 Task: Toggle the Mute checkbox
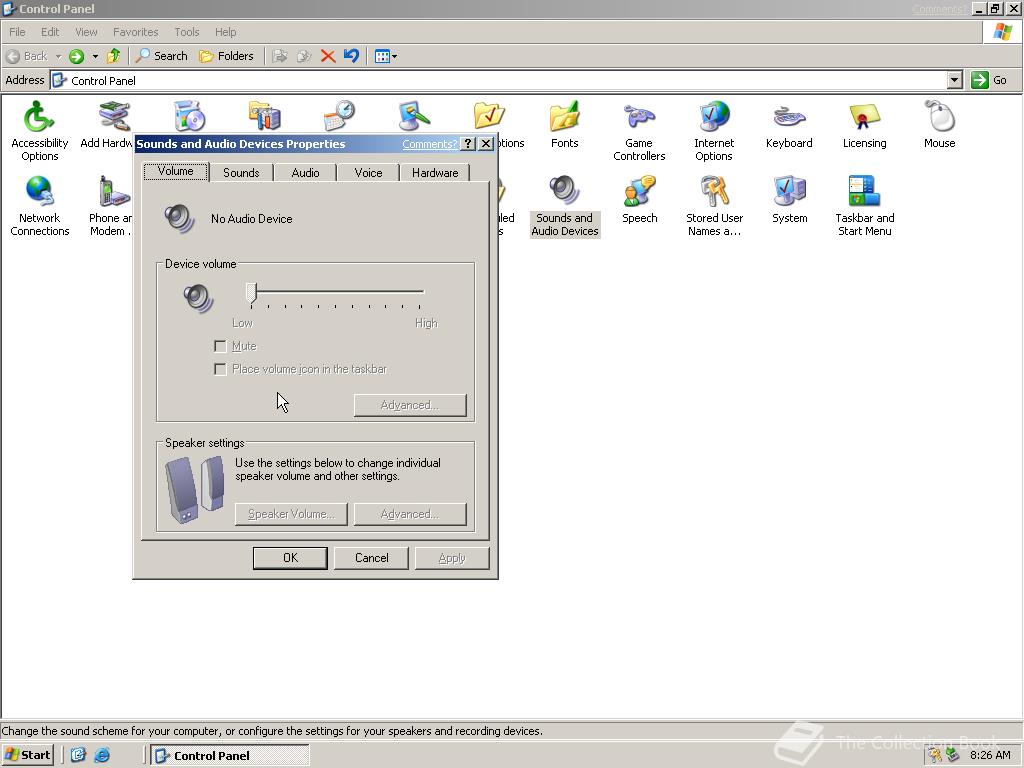click(x=220, y=346)
